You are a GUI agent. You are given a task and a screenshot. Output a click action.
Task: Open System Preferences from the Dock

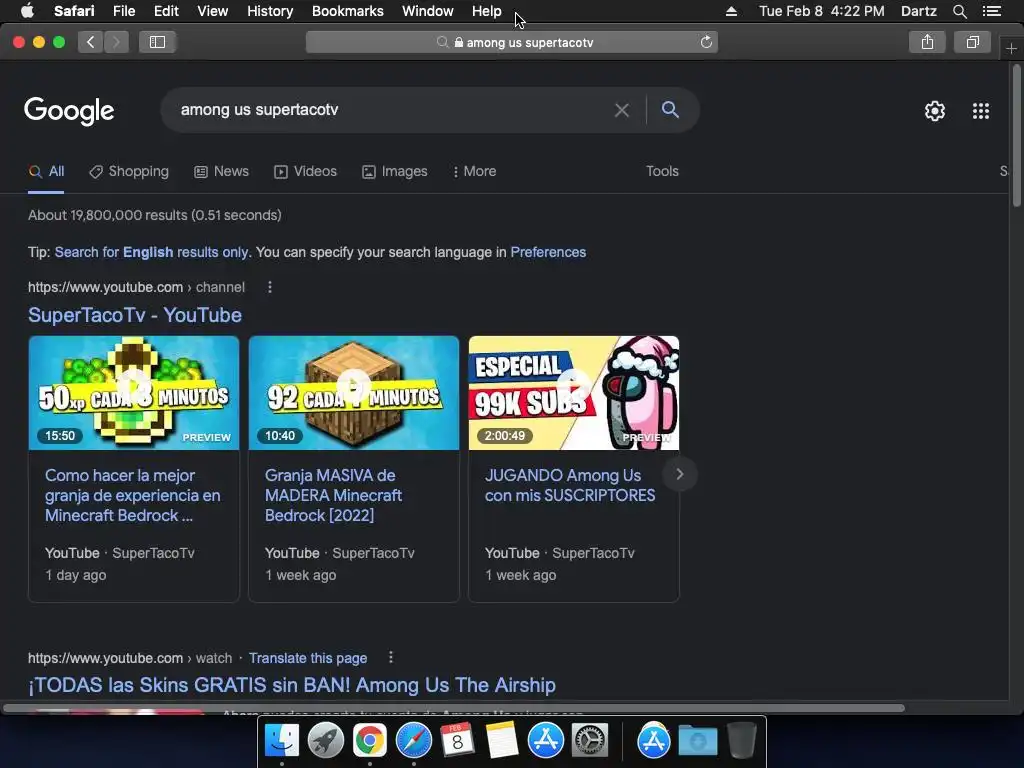(590, 741)
